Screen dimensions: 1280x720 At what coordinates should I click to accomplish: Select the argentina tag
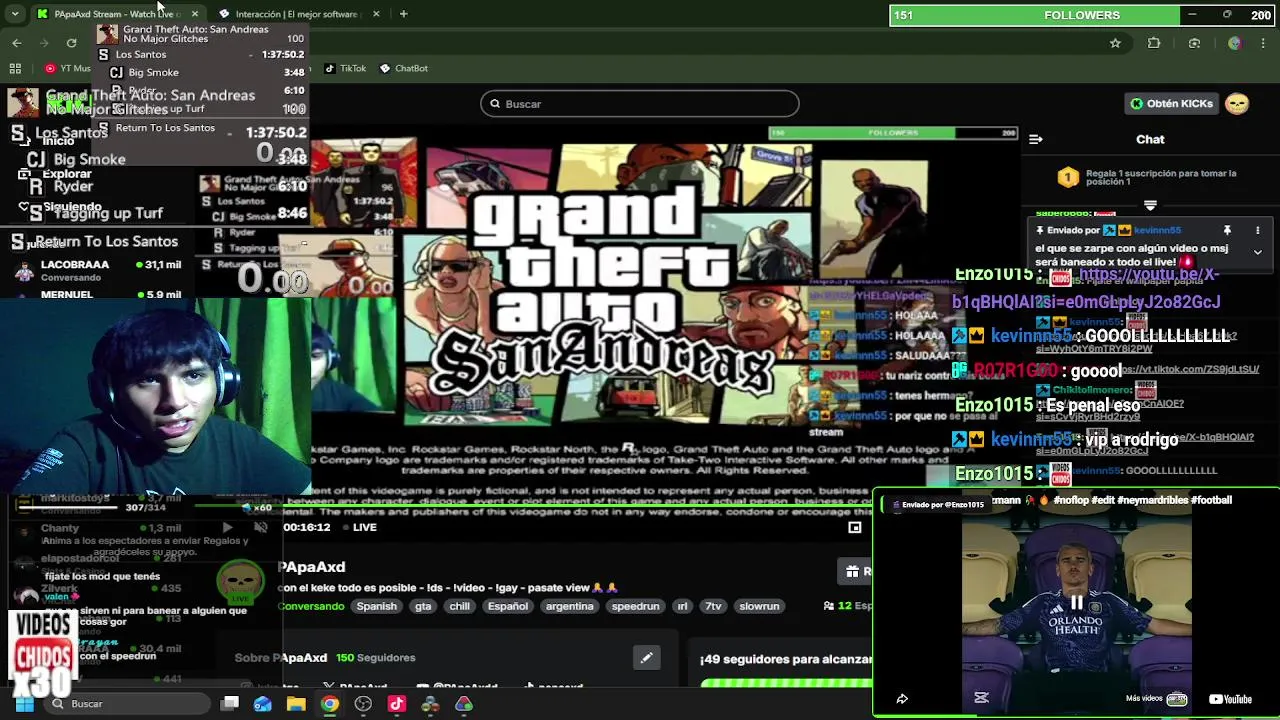(569, 606)
